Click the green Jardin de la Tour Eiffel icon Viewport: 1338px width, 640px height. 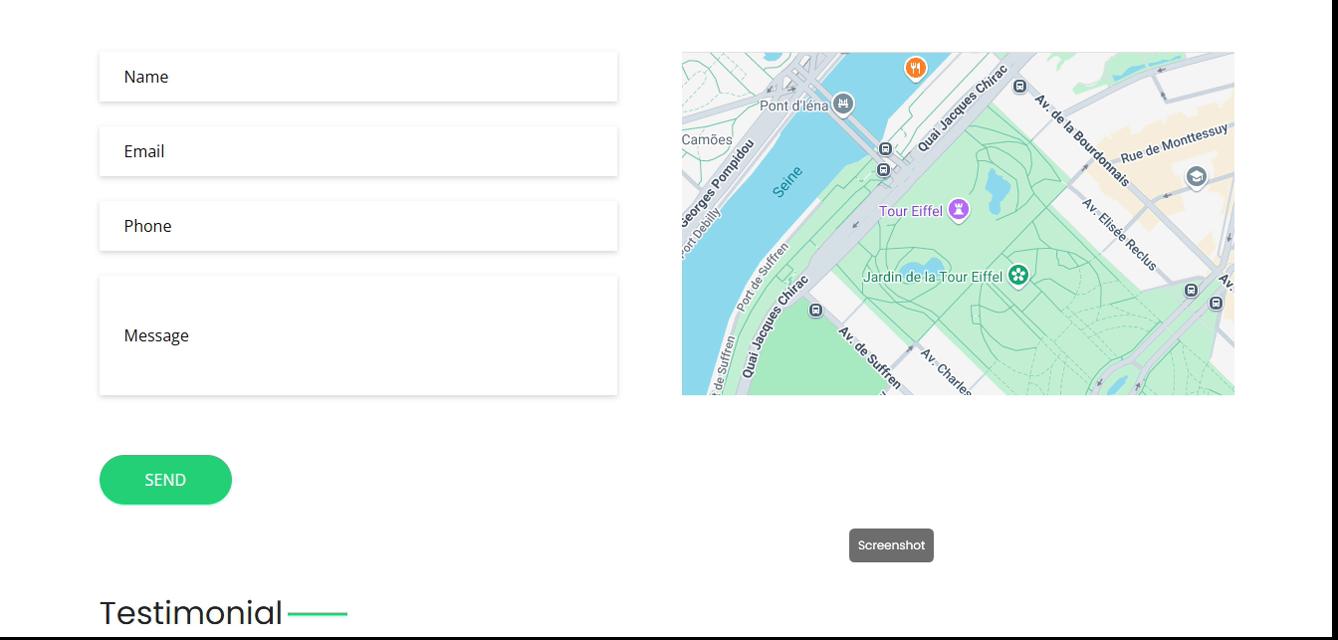coord(1018,275)
